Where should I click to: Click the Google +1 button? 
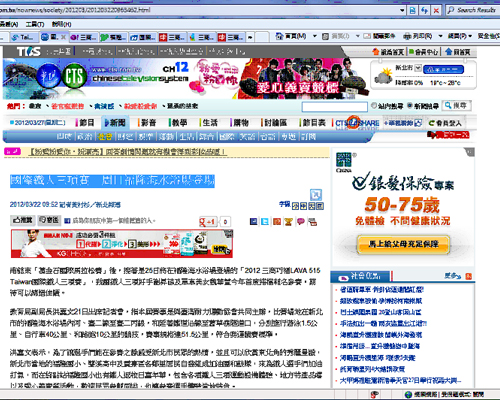click(x=207, y=222)
